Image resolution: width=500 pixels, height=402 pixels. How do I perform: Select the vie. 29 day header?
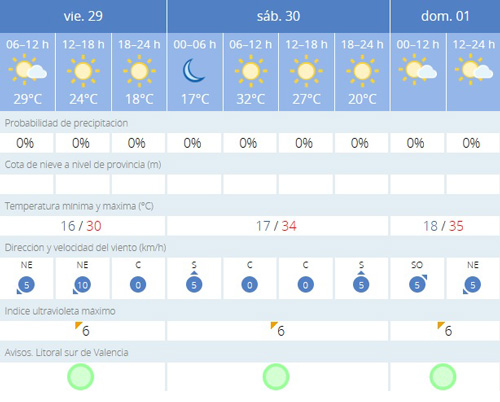(x=83, y=16)
